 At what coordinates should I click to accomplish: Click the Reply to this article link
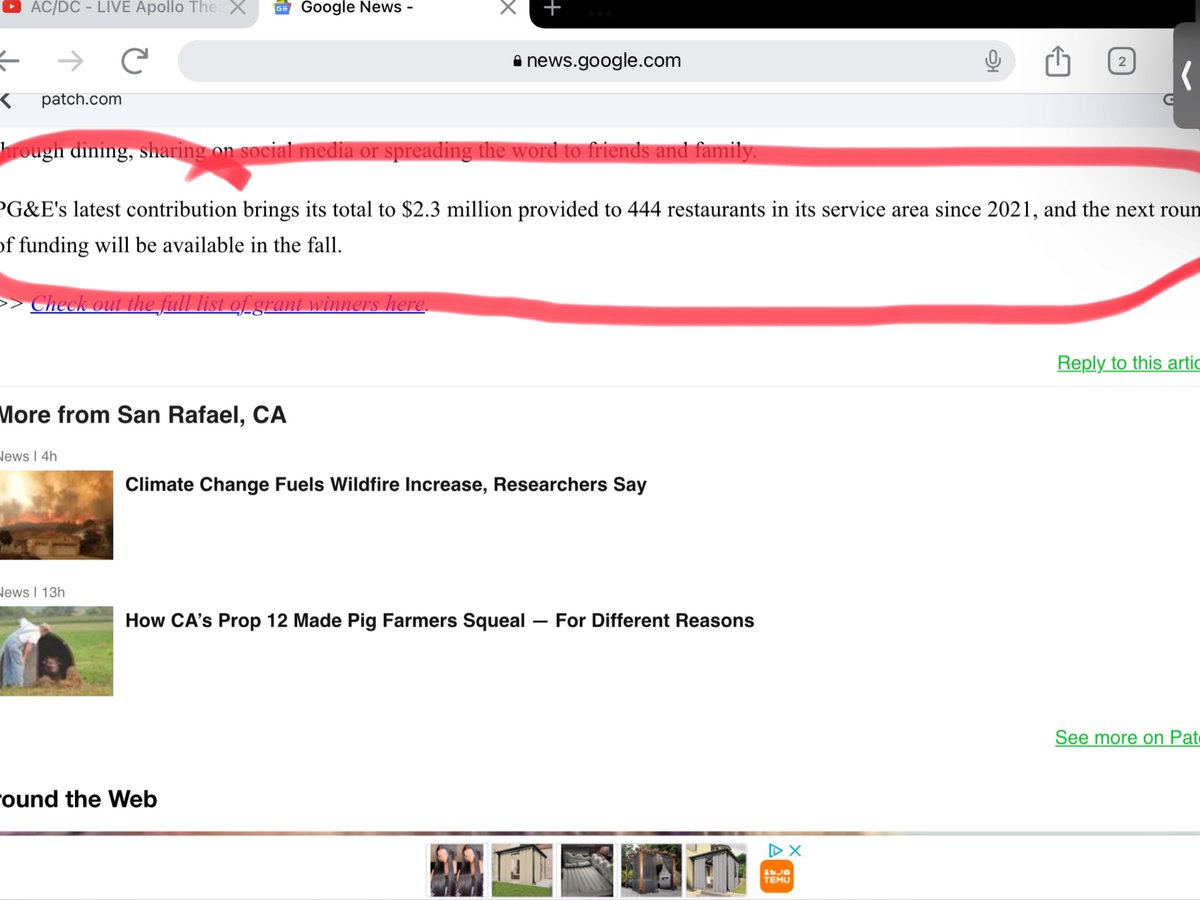1128,363
